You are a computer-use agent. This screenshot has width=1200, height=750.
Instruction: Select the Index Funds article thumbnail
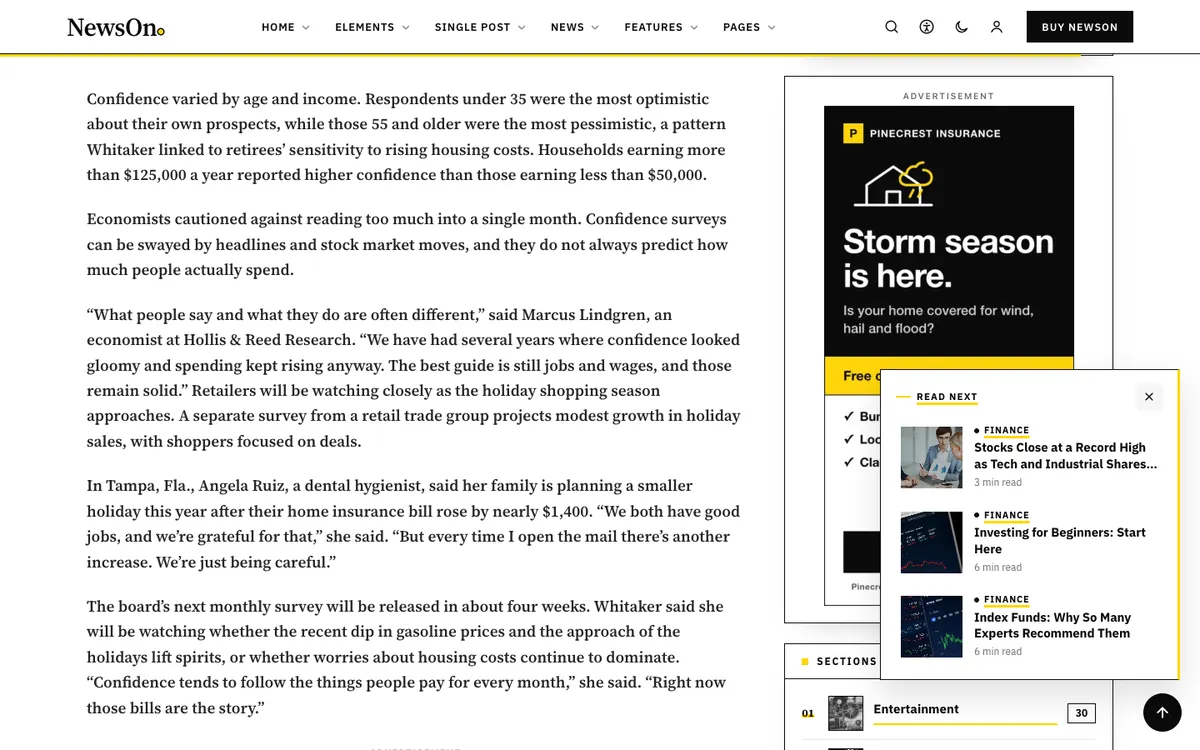pos(931,627)
